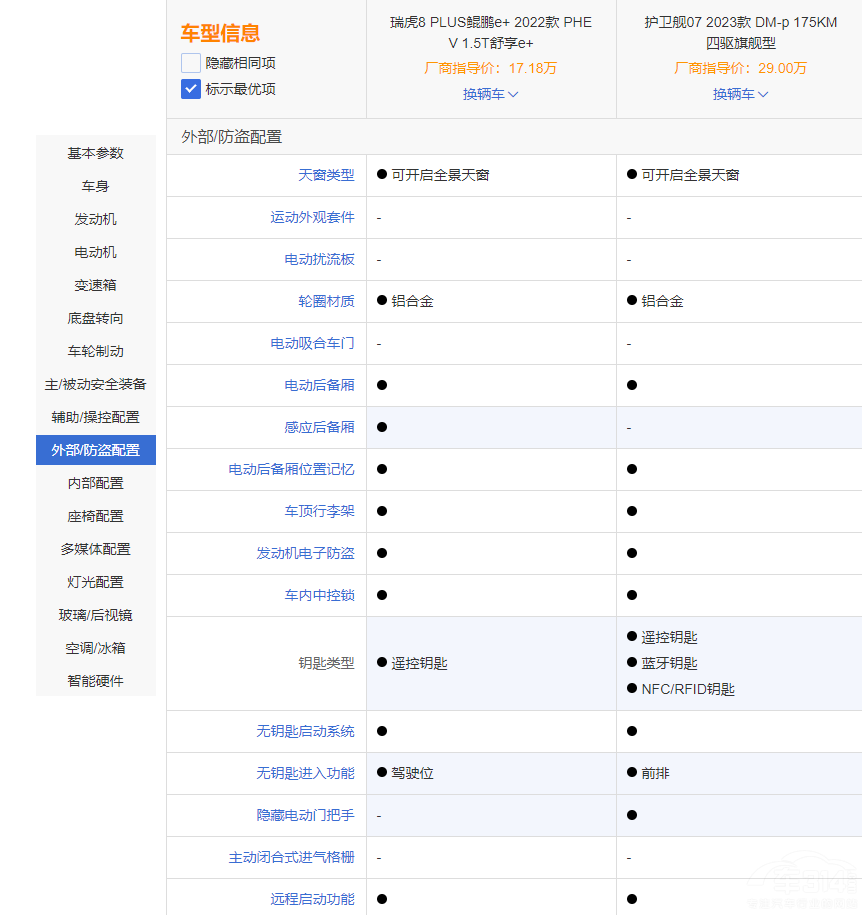862x915 pixels.
Task: Select 电动机 from the left navigation
Action: [95, 252]
